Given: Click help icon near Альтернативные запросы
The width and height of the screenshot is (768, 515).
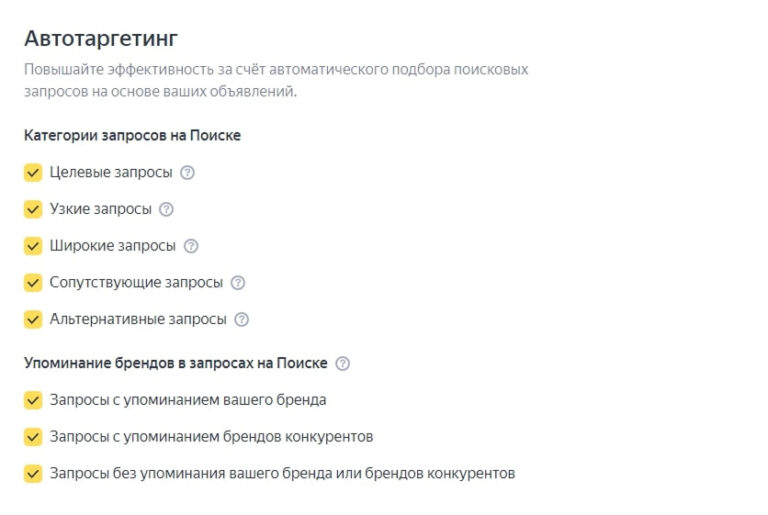Looking at the screenshot, I should tap(241, 320).
